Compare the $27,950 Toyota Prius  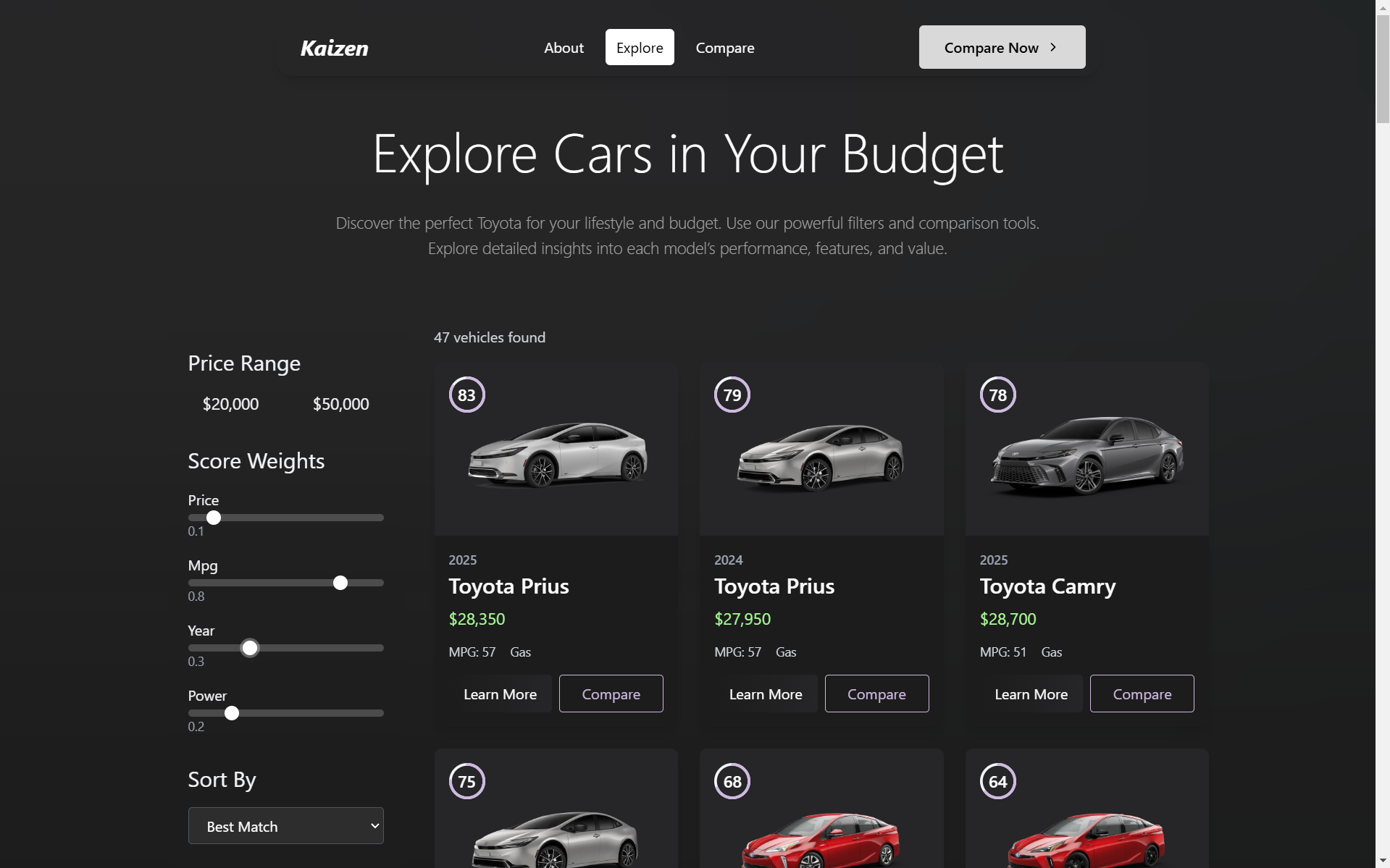[876, 694]
